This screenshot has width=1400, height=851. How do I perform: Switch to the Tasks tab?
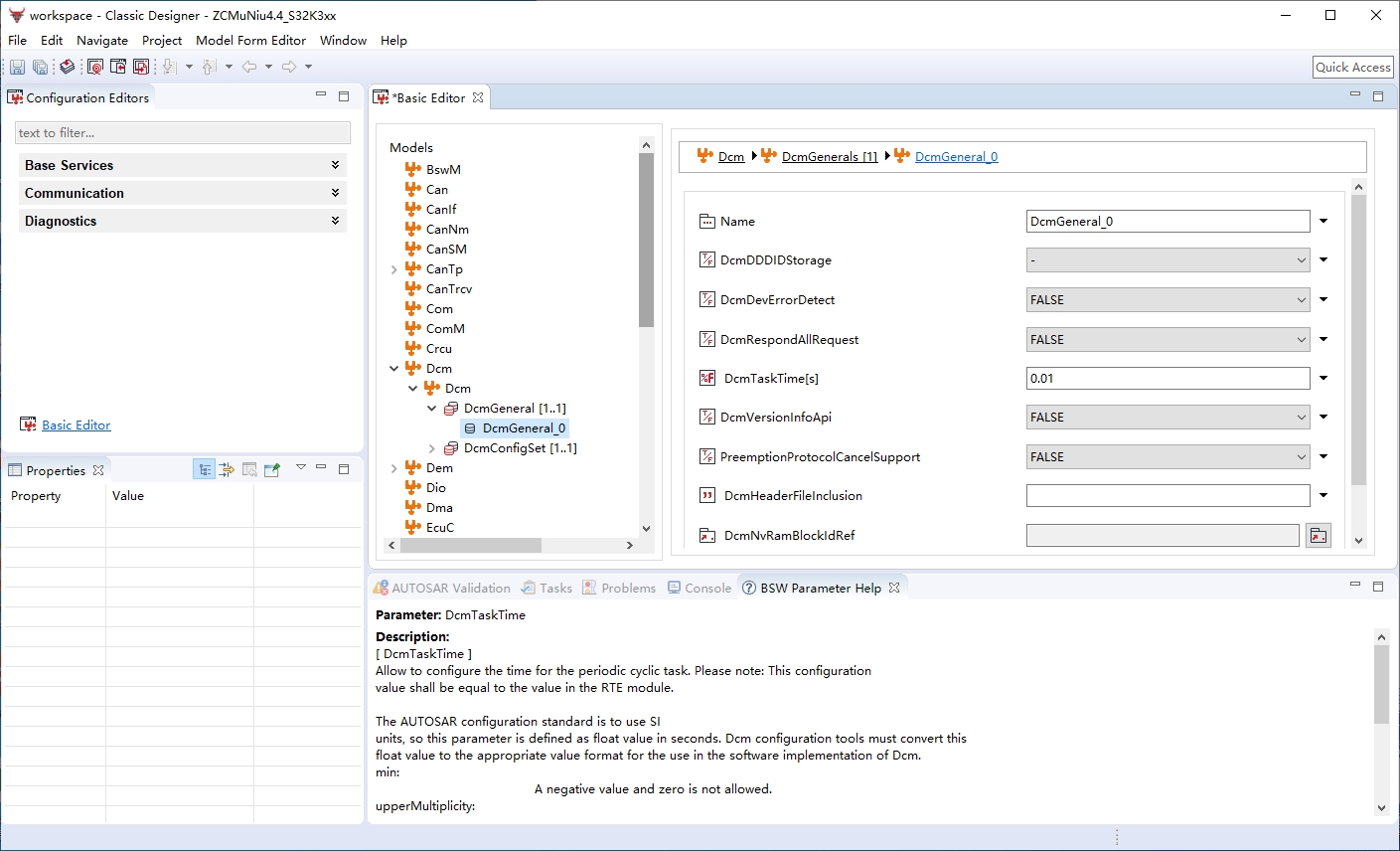point(547,588)
